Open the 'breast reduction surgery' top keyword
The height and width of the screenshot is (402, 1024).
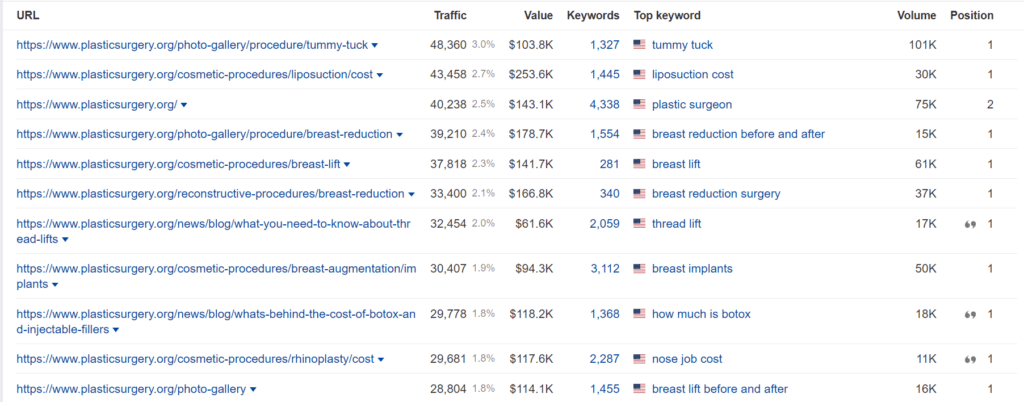click(716, 194)
